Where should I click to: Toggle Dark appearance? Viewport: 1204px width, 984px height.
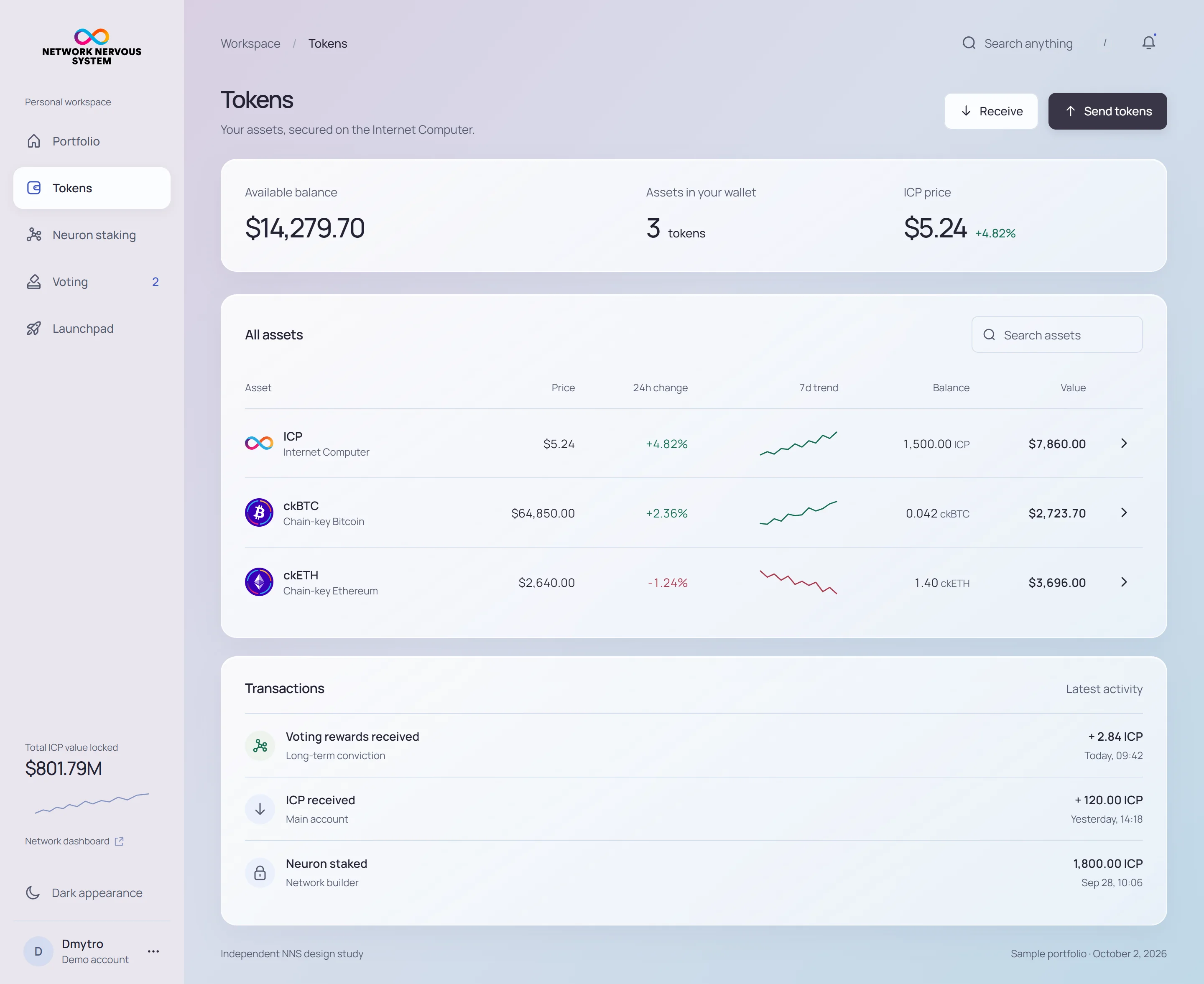click(92, 893)
